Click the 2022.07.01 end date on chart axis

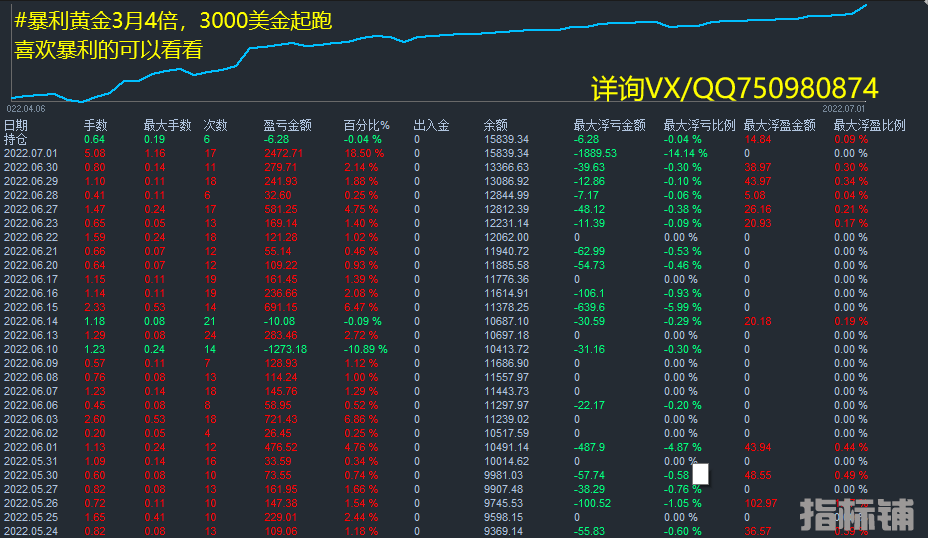pos(843,106)
